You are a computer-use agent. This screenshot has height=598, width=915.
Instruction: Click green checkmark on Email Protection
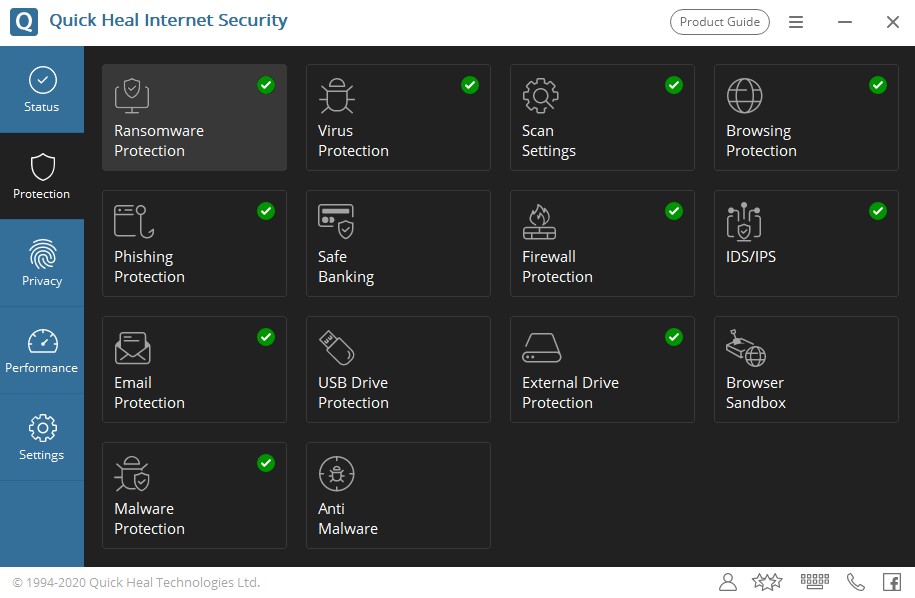tap(266, 337)
